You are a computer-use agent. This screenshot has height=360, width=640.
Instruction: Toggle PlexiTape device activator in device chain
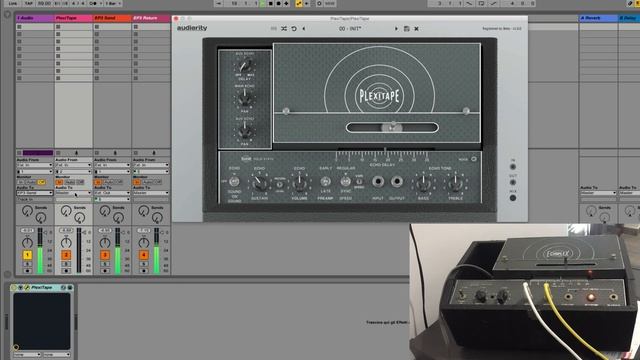(x=14, y=287)
